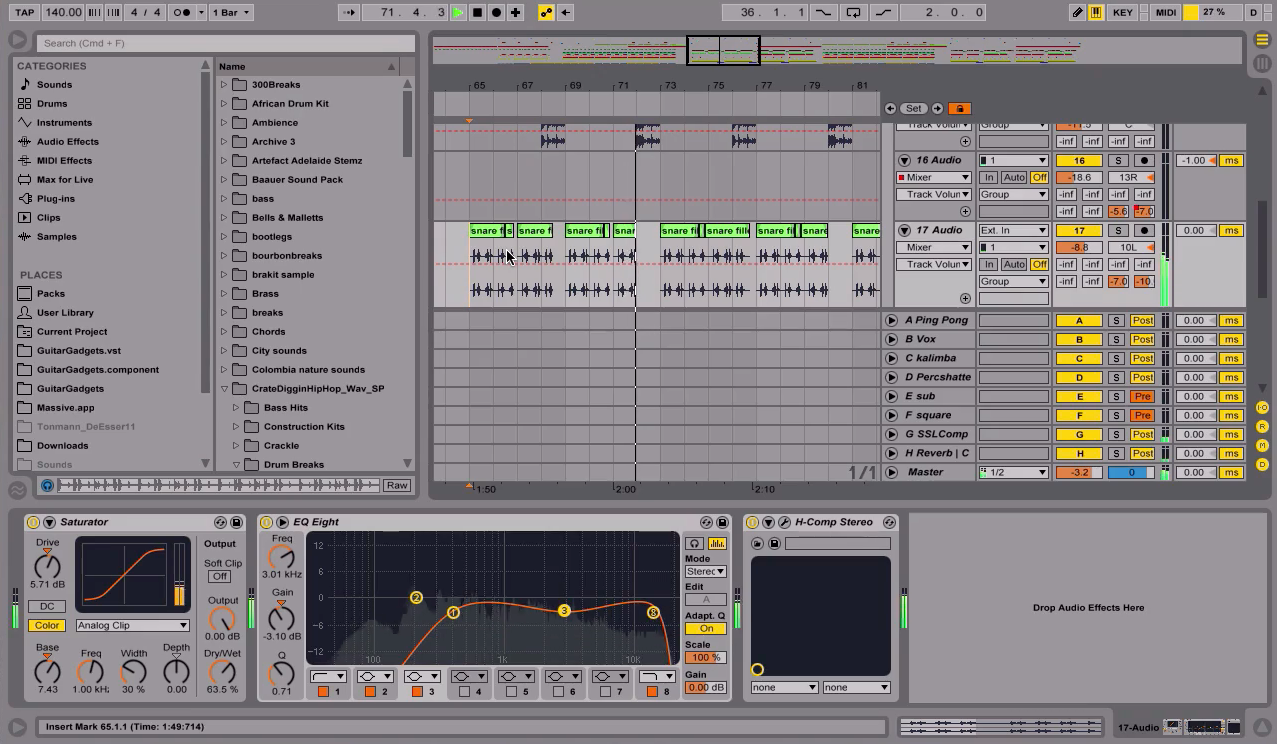1277x744 pixels.
Task: Open the Ext. In input dropdown on 17 Audio
Action: (x=1013, y=230)
